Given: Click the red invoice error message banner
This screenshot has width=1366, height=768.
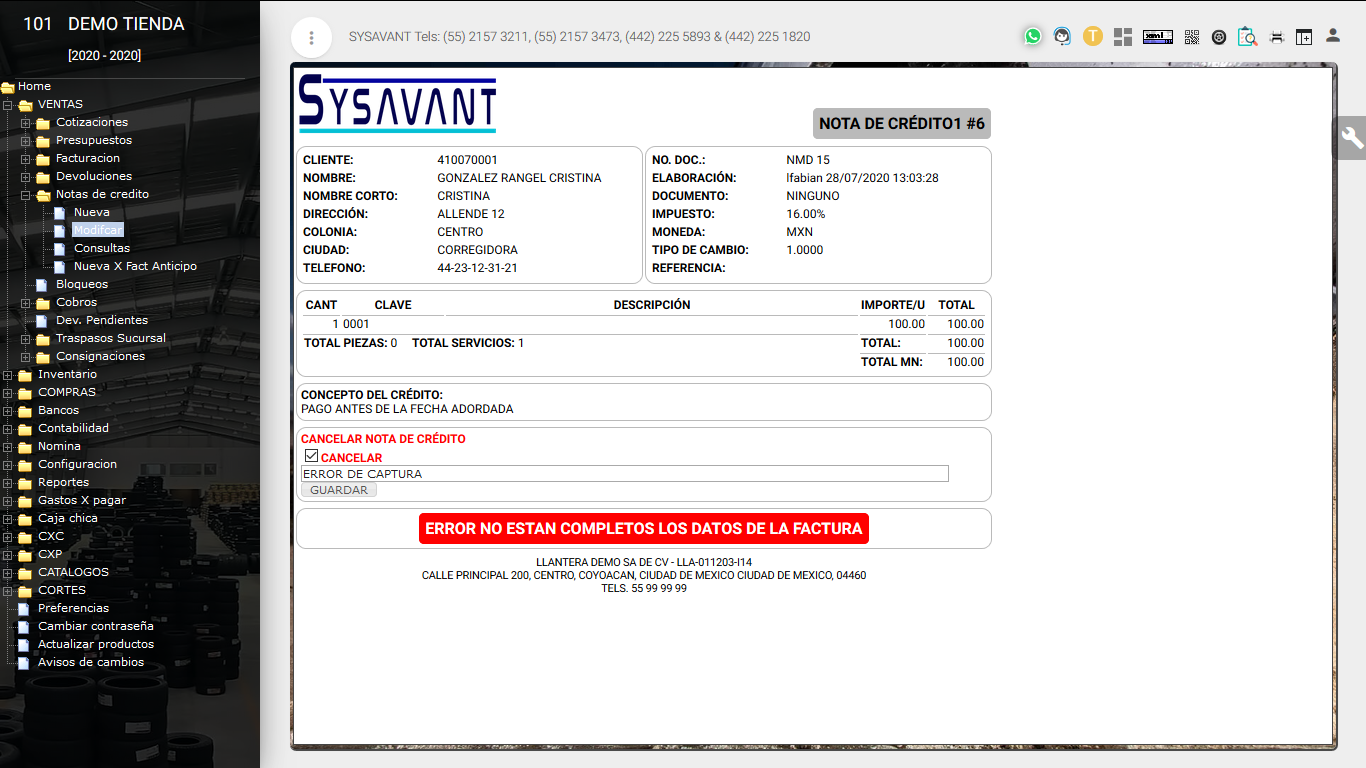Looking at the screenshot, I should pyautogui.click(x=643, y=529).
